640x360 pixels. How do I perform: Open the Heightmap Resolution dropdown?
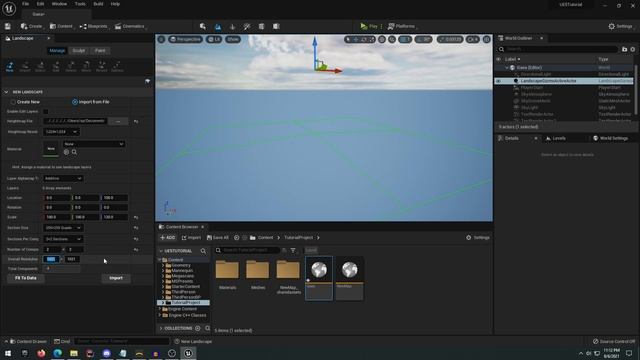(x=62, y=132)
